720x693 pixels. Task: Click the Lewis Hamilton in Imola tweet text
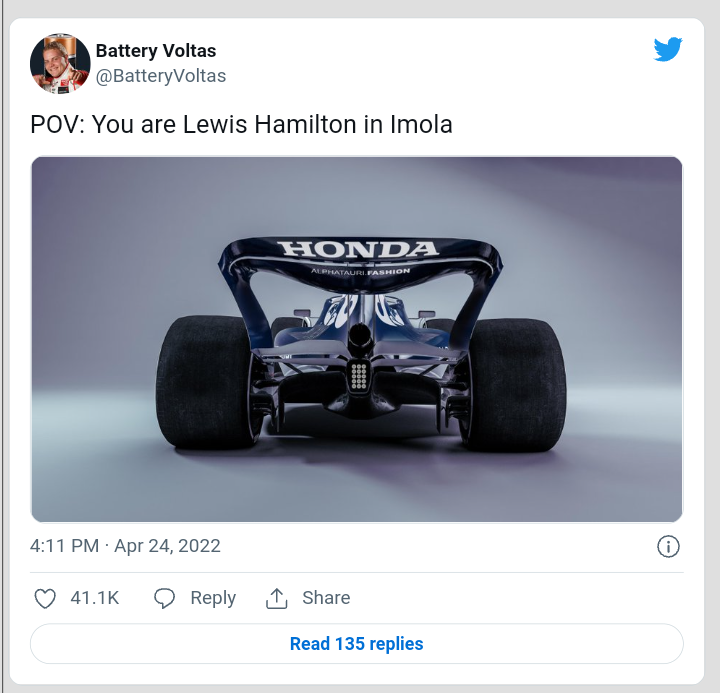coord(242,125)
